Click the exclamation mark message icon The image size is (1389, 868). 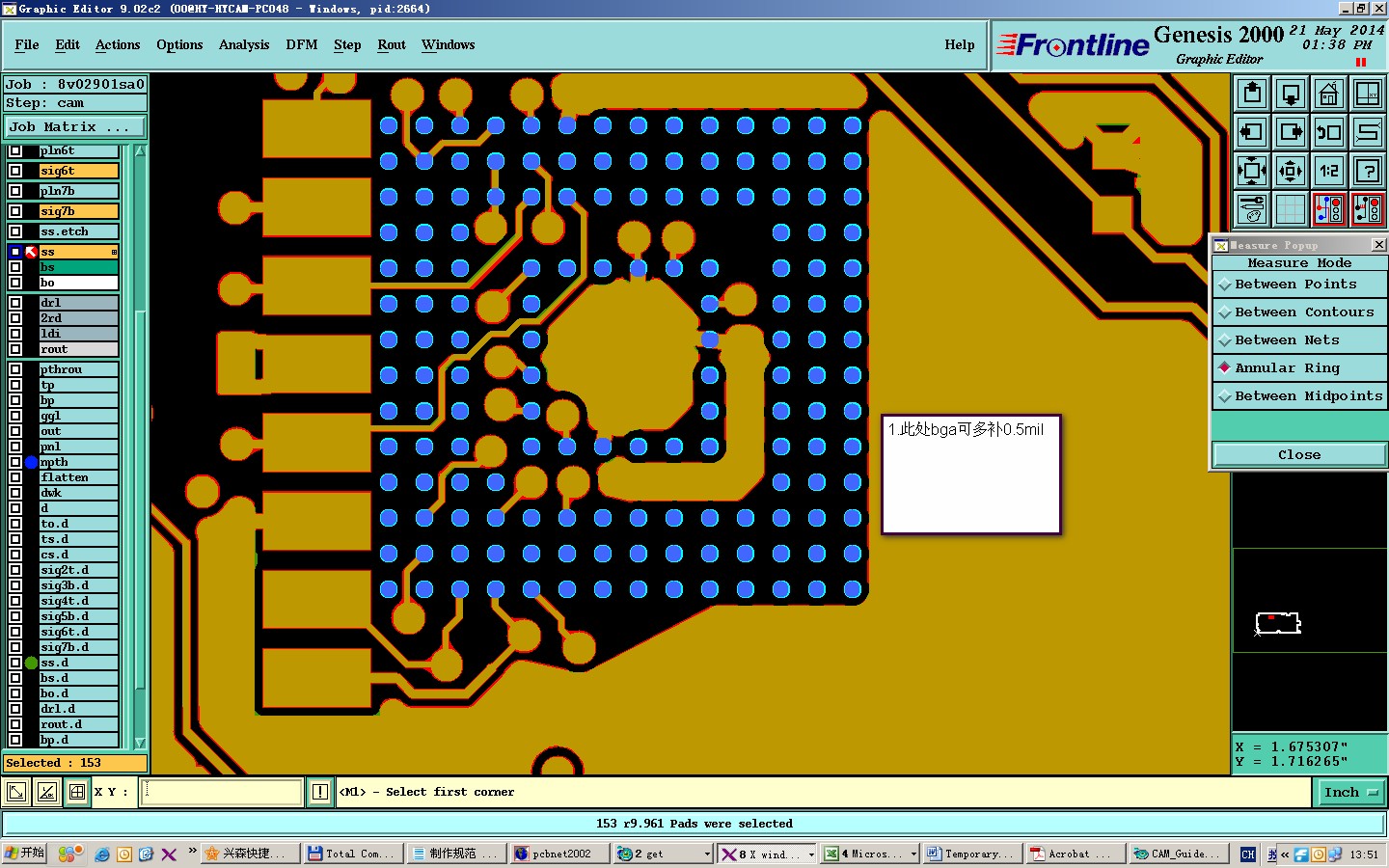point(320,792)
